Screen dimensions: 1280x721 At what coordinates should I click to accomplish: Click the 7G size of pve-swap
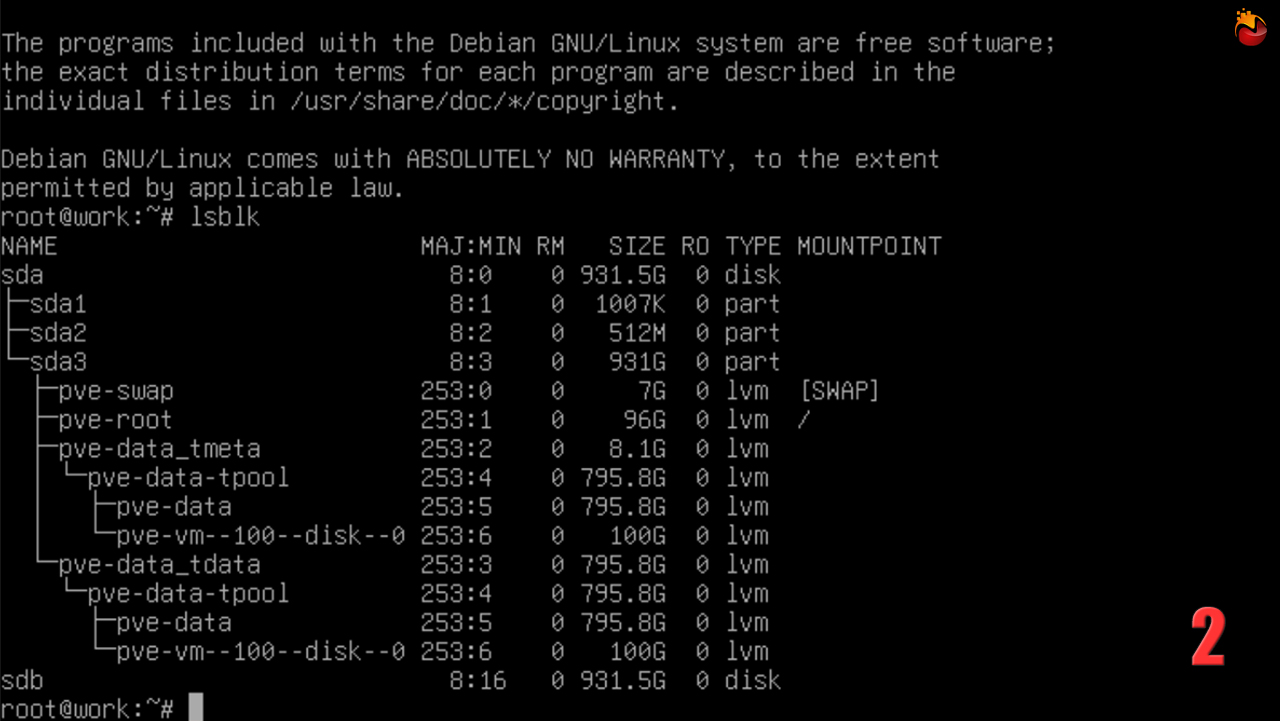[x=651, y=391]
